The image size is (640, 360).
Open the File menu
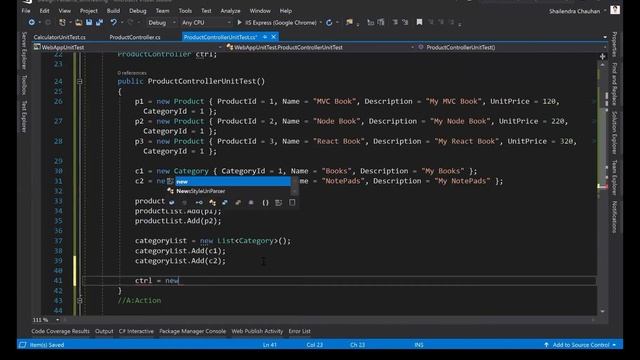point(26,11)
